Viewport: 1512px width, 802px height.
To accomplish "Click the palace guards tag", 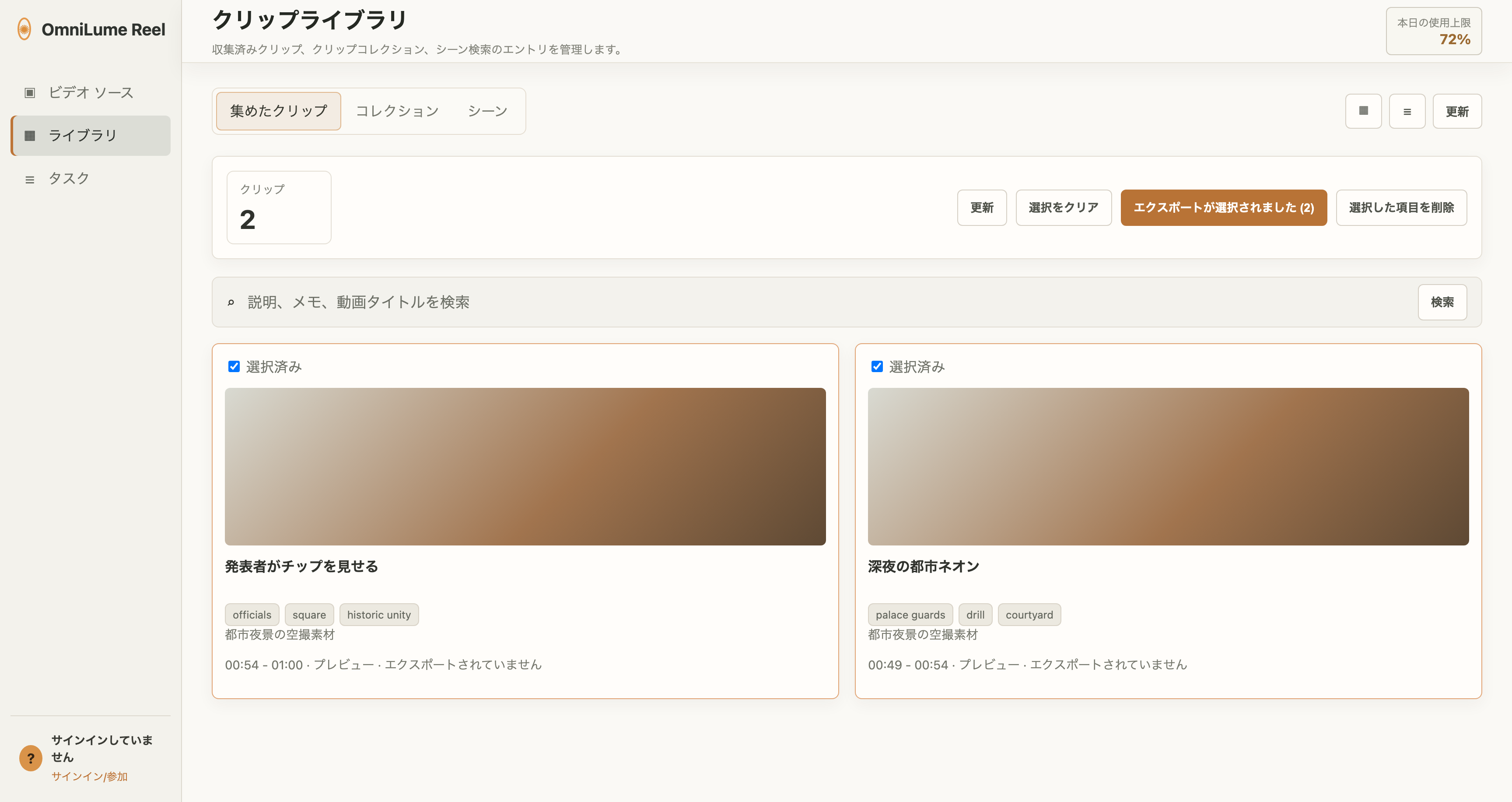I will 910,615.
